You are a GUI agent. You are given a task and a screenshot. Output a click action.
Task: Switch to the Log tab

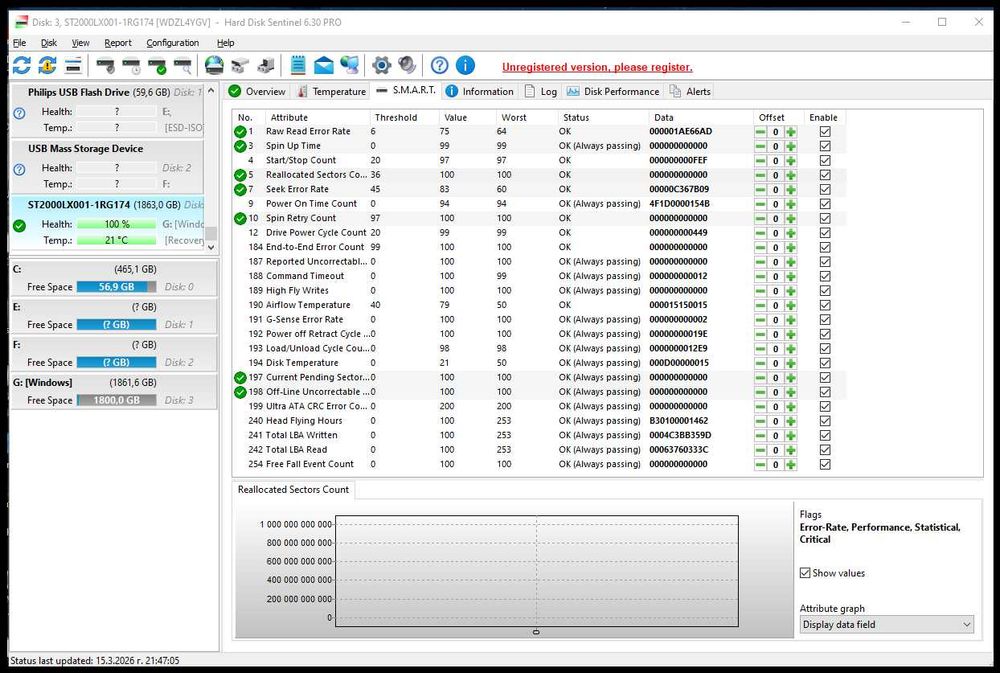[x=541, y=91]
